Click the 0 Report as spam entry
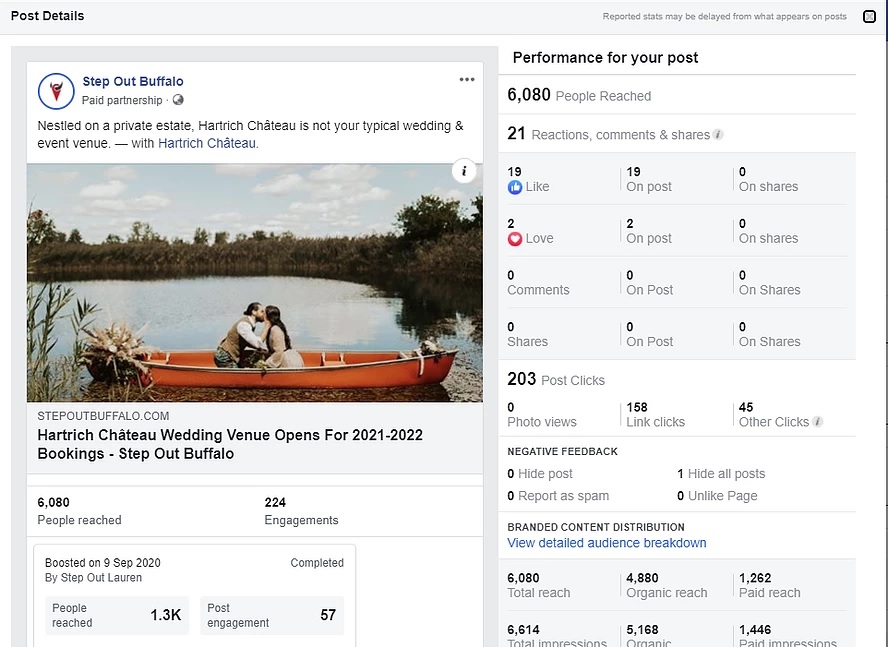Screen dimensions: 888x647 (x=558, y=496)
